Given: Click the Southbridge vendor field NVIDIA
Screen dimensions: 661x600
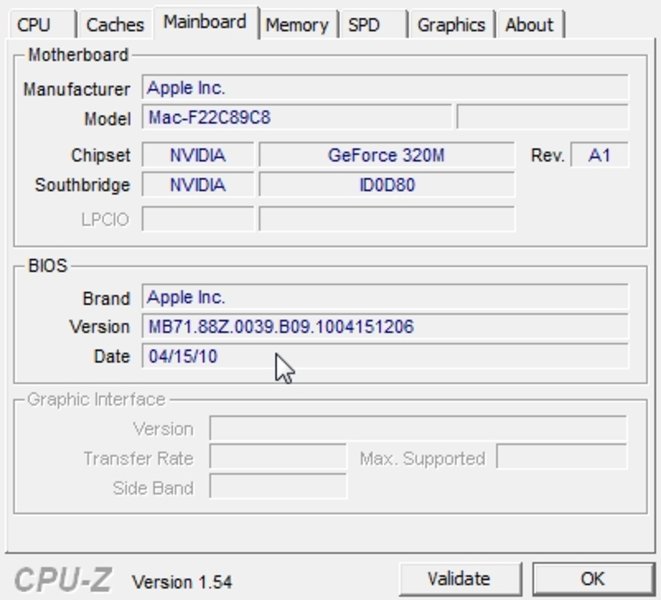Looking at the screenshot, I should (x=198, y=184).
